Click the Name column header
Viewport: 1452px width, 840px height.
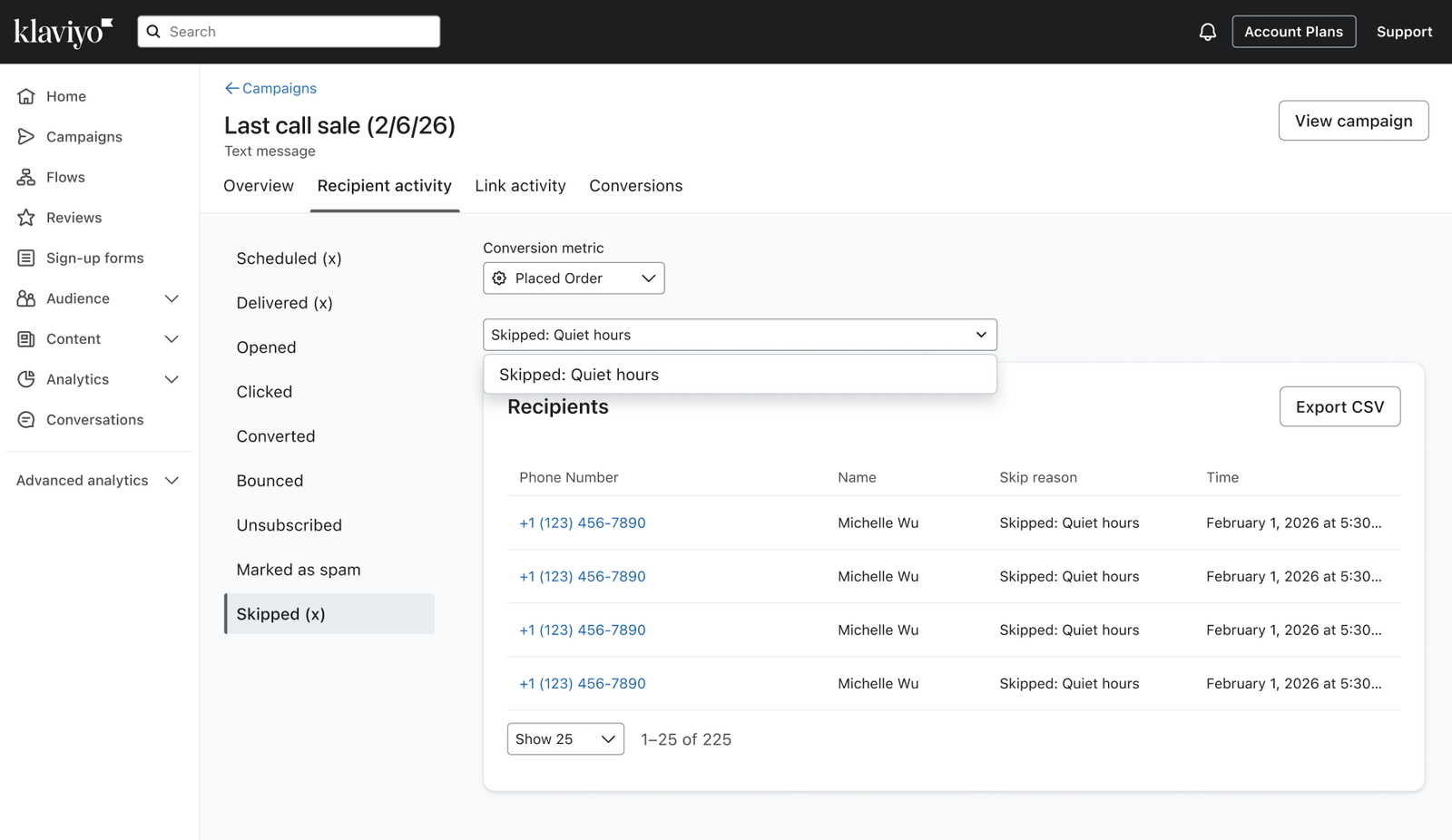pos(857,477)
